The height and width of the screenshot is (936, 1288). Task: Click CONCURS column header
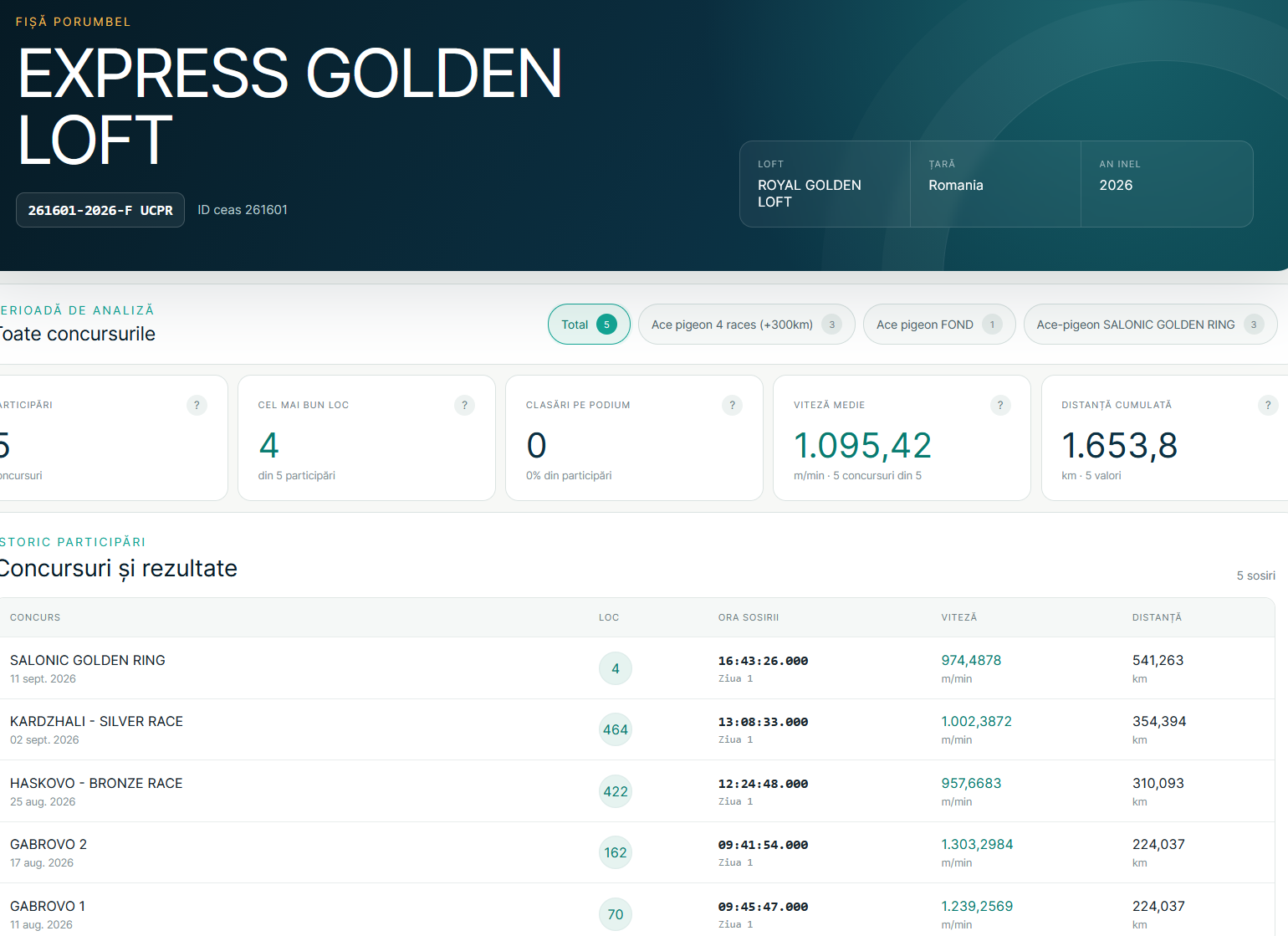tap(35, 617)
